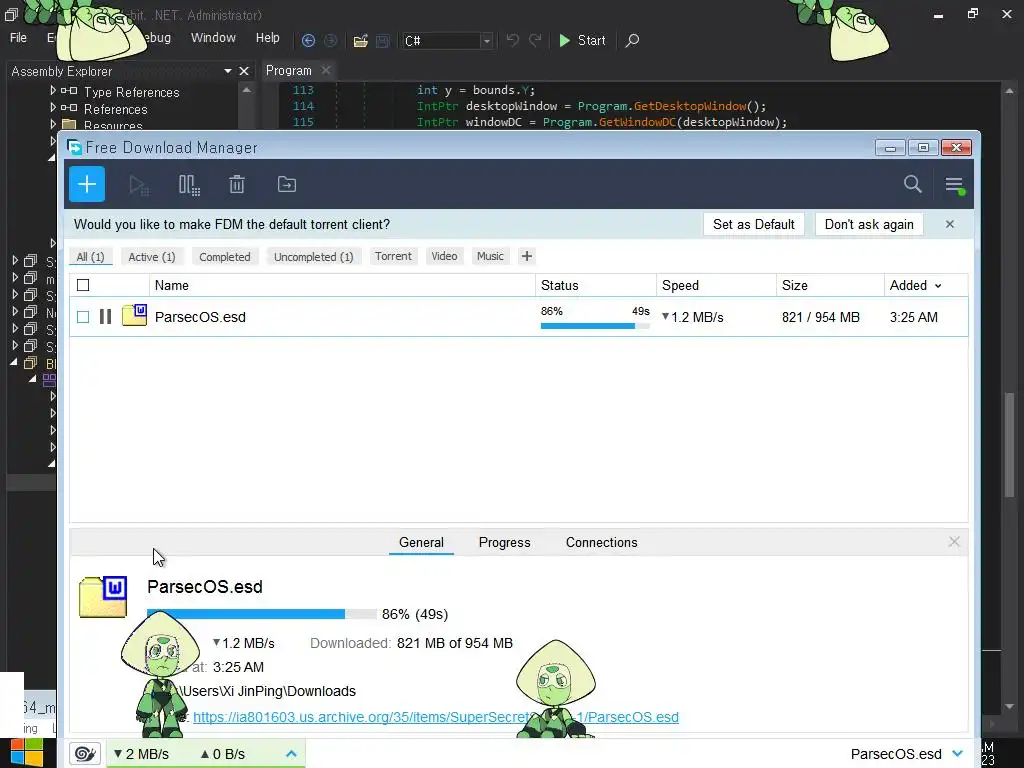Sort downloads by the Status column
Screen dimensions: 1024x768
pos(560,285)
